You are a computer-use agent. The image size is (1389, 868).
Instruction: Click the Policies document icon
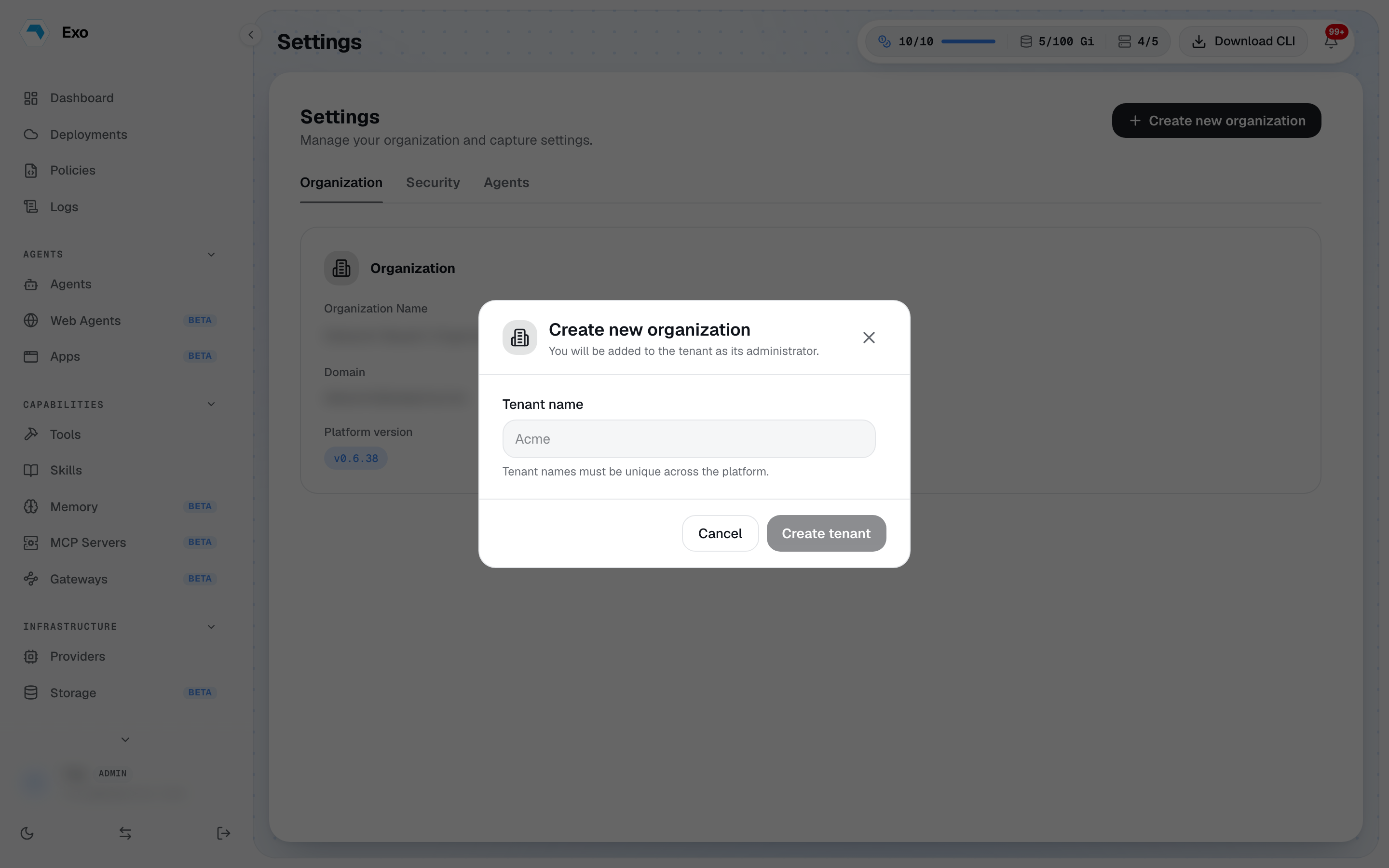tap(31, 171)
